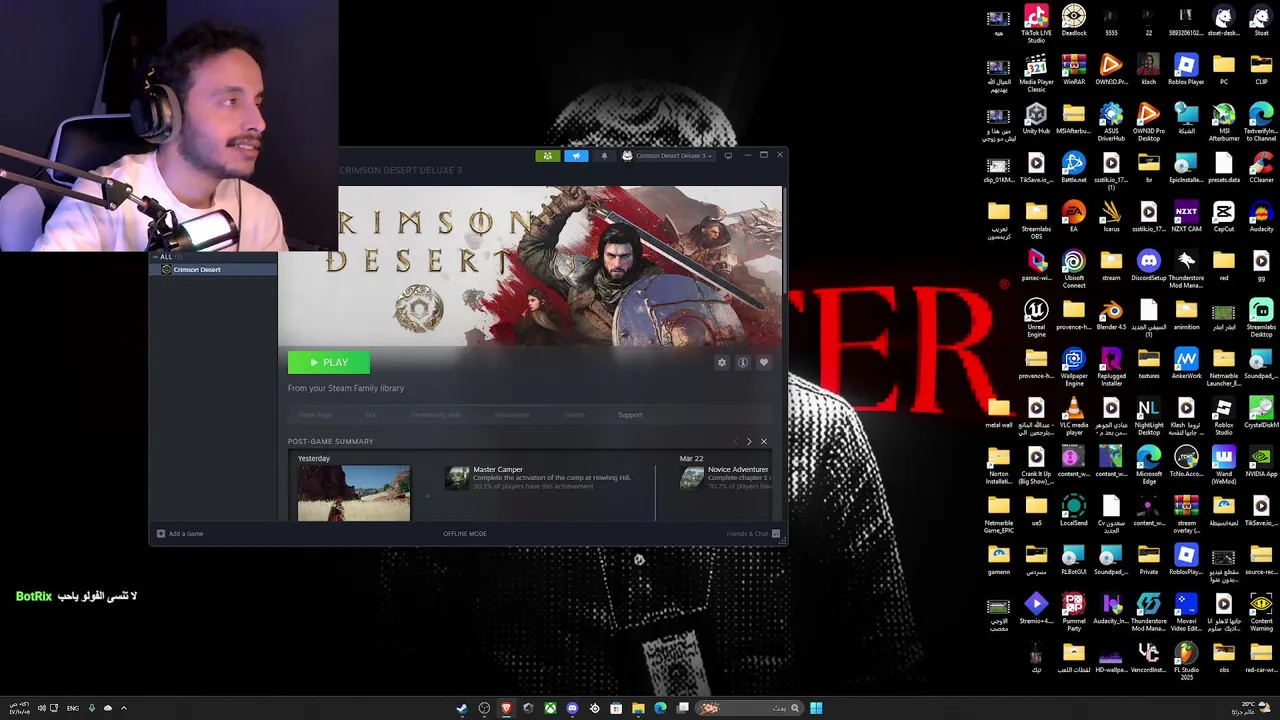Image resolution: width=1280 pixels, height=720 pixels.
Task: Go to next post-game summary page arrow
Action: [x=749, y=441]
